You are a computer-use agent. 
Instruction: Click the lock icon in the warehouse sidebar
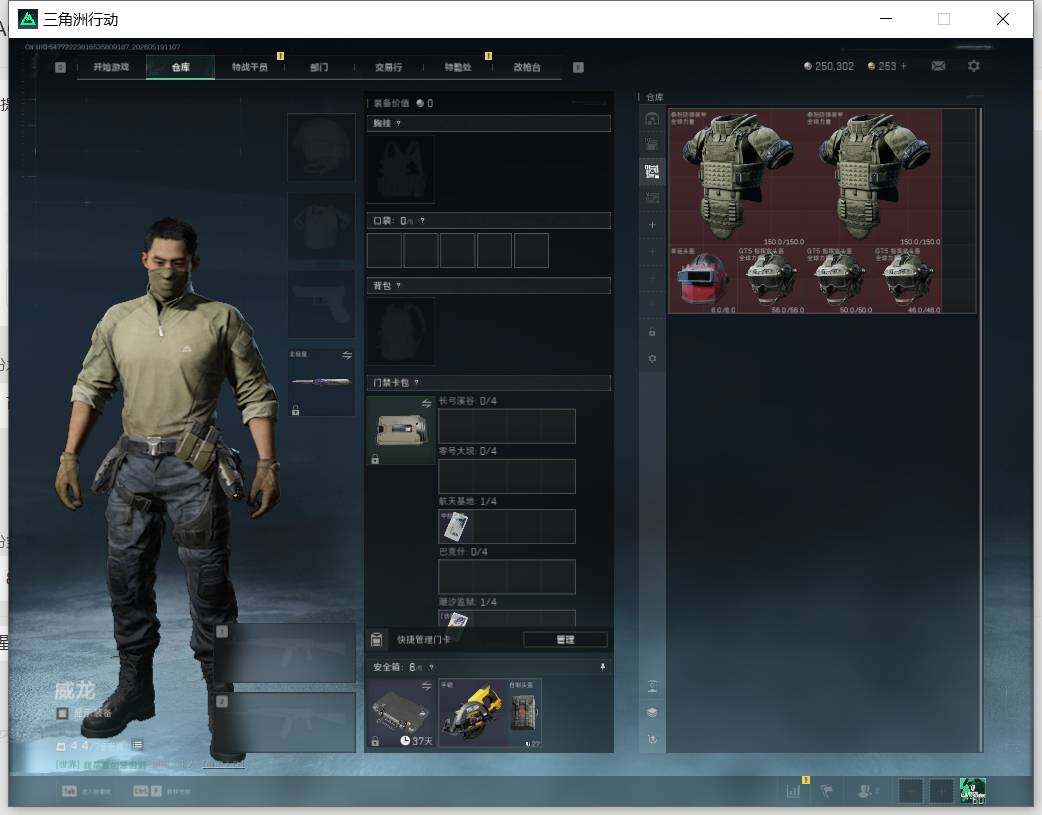pyautogui.click(x=652, y=332)
